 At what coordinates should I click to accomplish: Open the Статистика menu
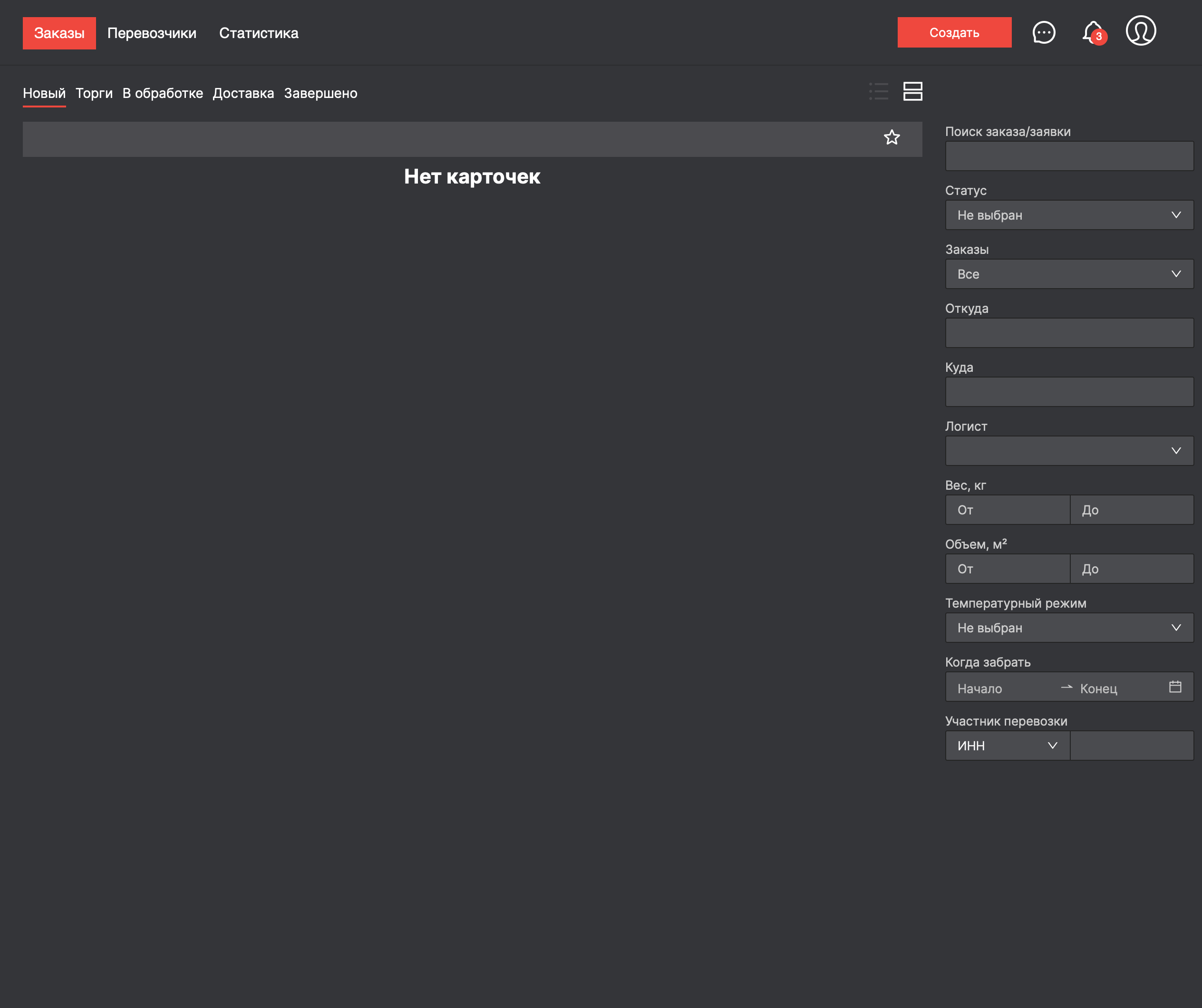click(259, 33)
